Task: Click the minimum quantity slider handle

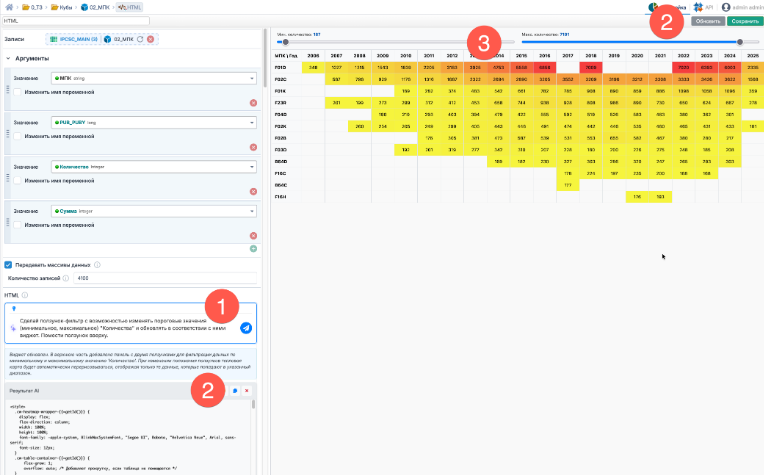Action: (x=285, y=42)
